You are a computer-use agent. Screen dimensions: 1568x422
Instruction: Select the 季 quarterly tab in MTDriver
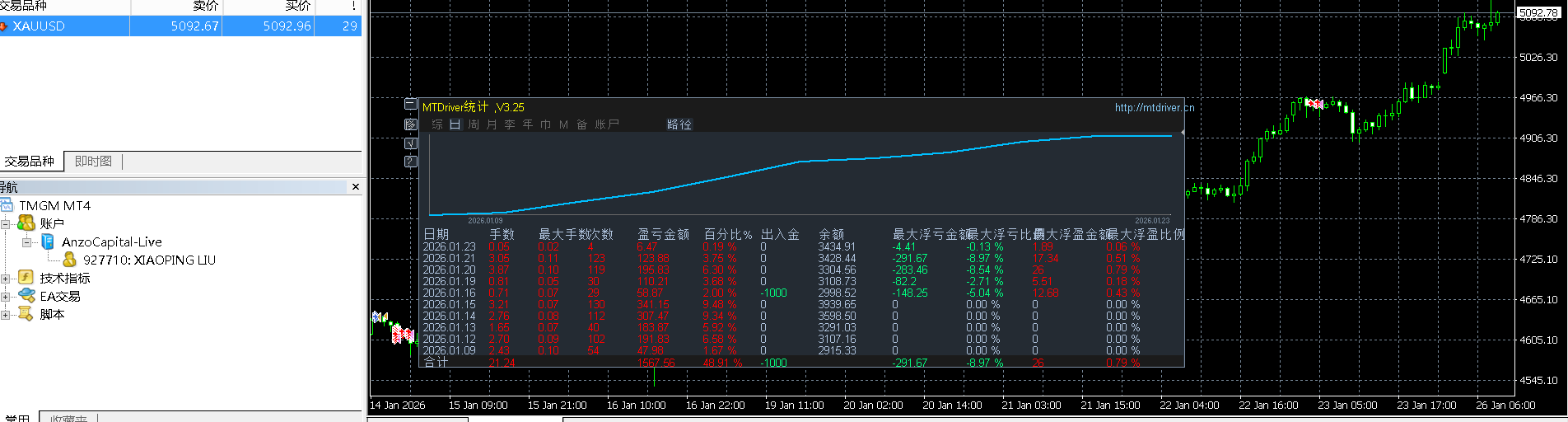click(510, 124)
